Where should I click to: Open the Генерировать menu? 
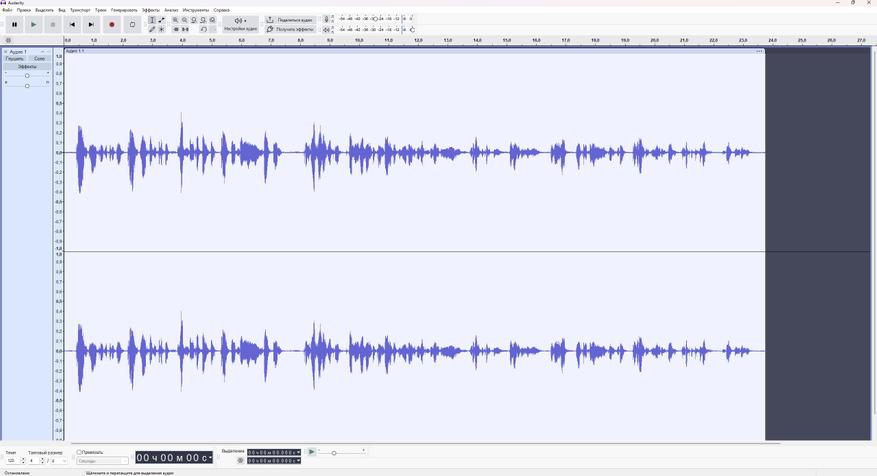click(x=124, y=10)
